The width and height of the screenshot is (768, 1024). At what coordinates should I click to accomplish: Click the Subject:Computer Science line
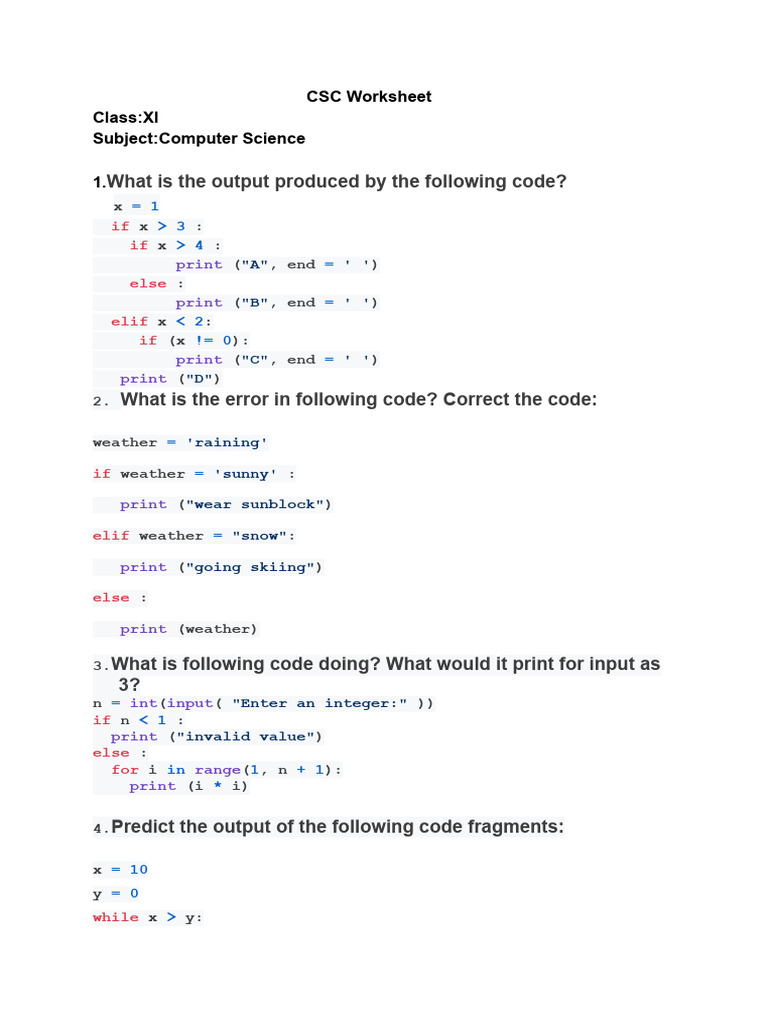click(x=199, y=138)
